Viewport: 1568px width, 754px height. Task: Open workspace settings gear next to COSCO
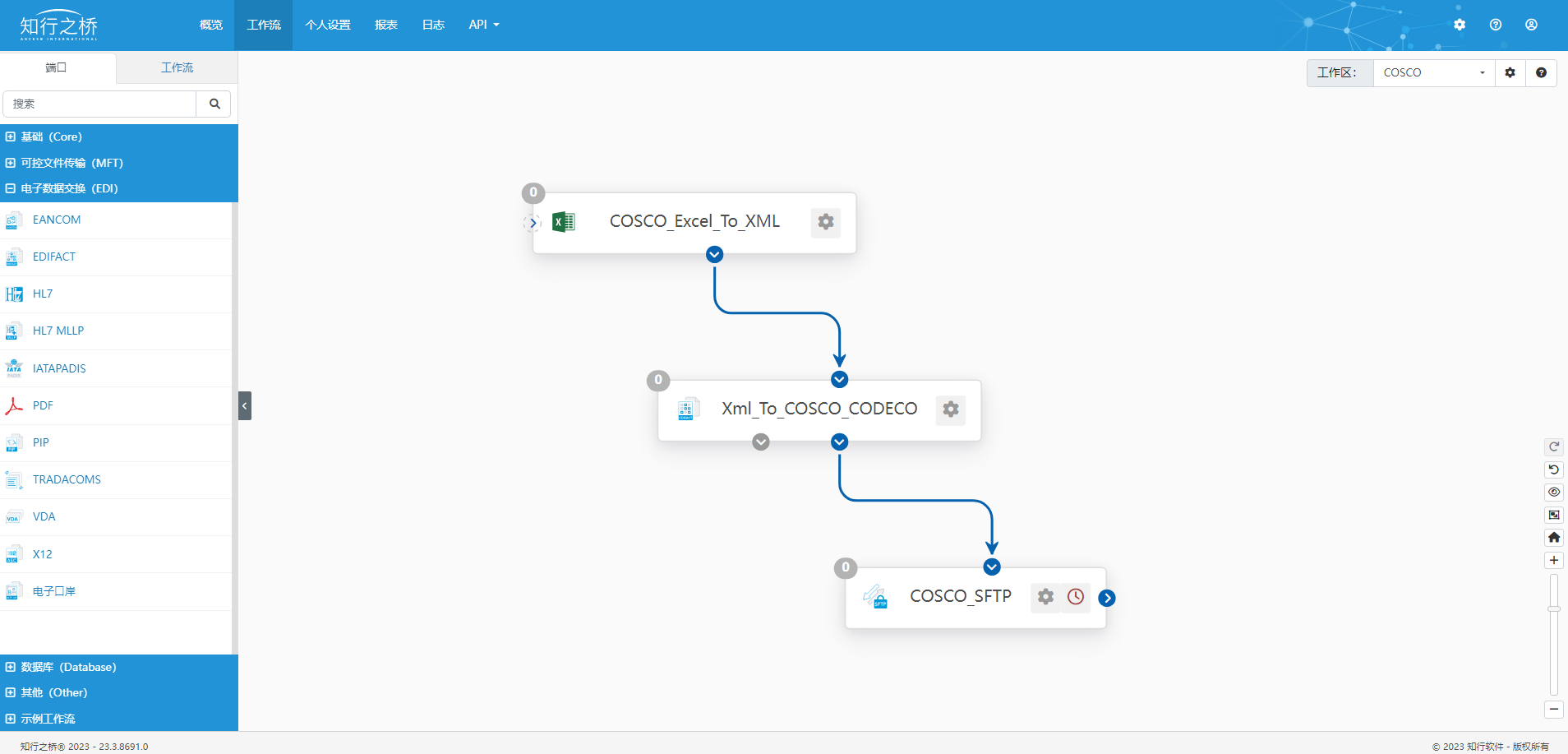click(1510, 72)
